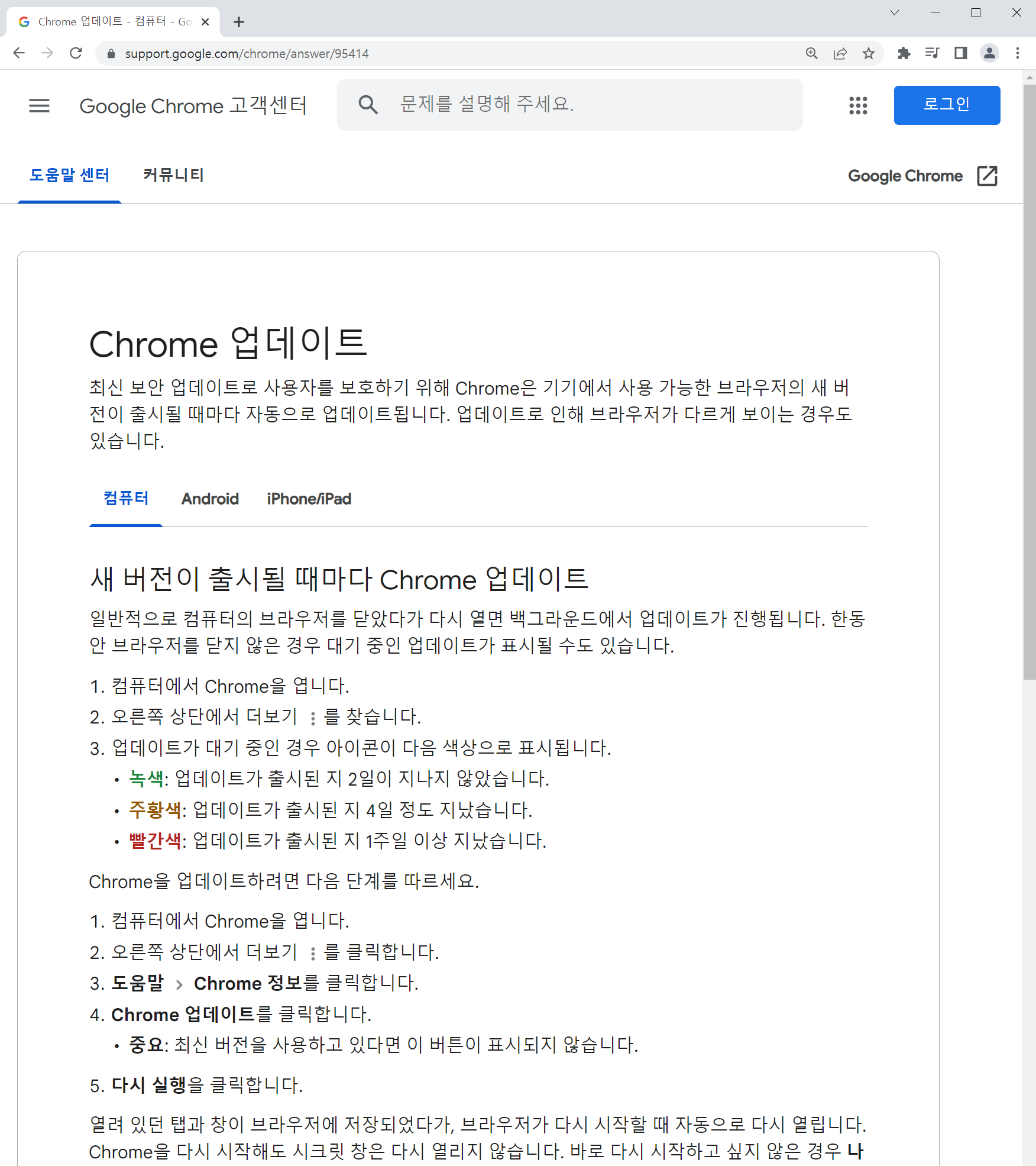Screen dimensions: 1036x1166
Task: Switch to the iPhone/iPad tab
Action: click(x=309, y=499)
